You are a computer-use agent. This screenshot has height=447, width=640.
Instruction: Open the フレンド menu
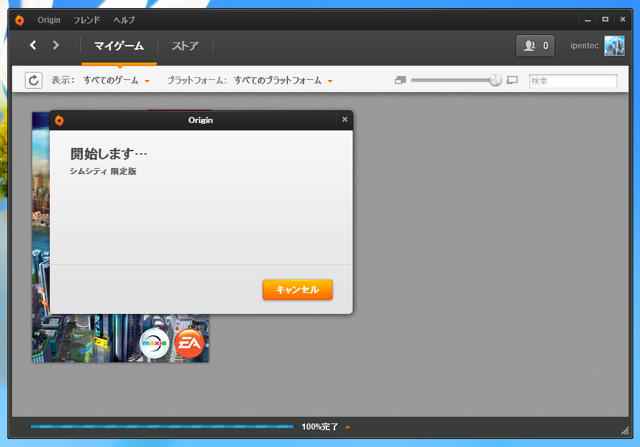pos(87,20)
